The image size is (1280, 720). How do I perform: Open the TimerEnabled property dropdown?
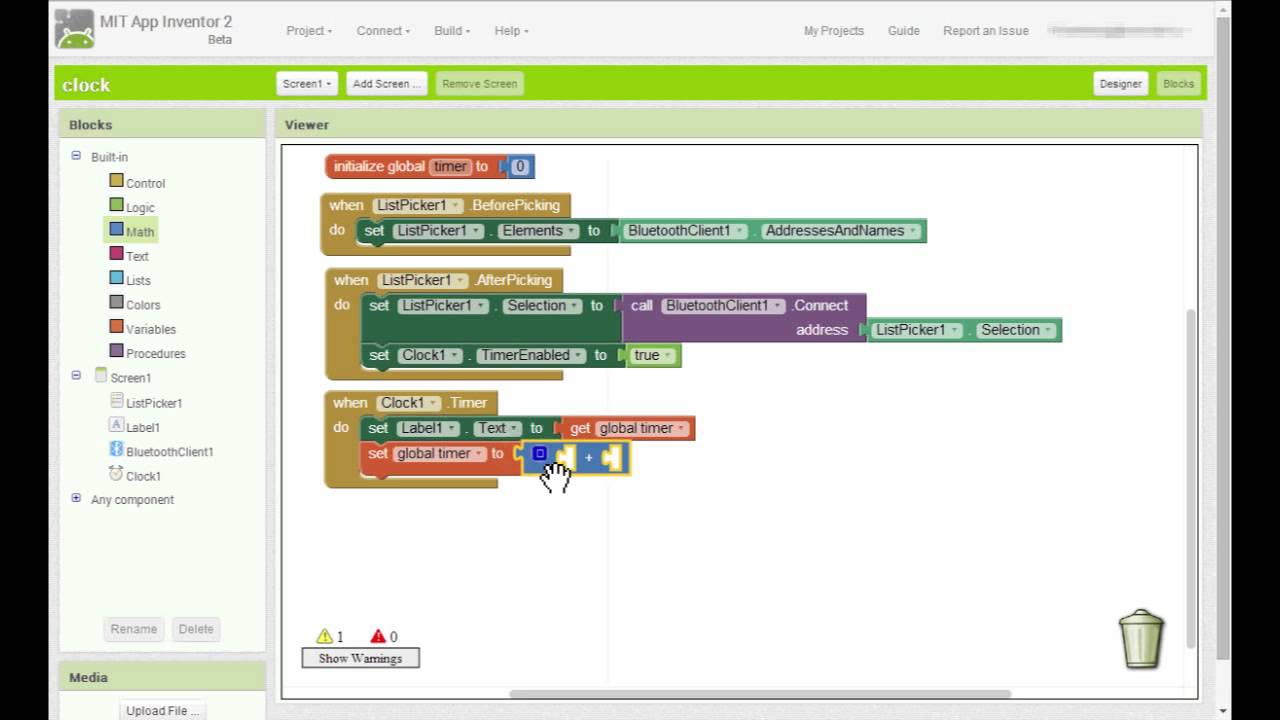pos(529,355)
